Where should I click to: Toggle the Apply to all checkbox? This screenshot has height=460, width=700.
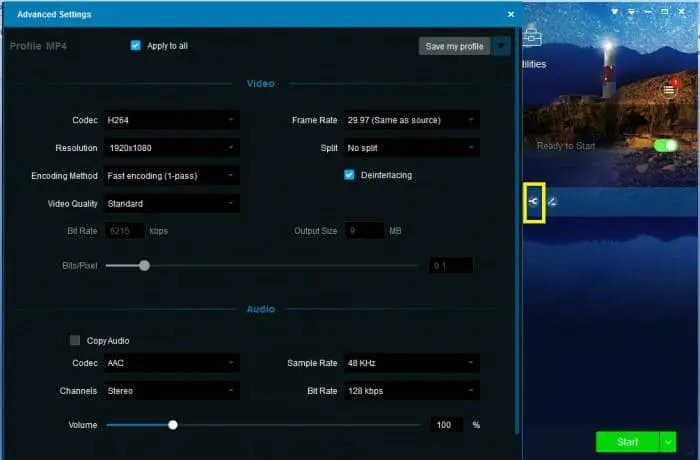136,46
